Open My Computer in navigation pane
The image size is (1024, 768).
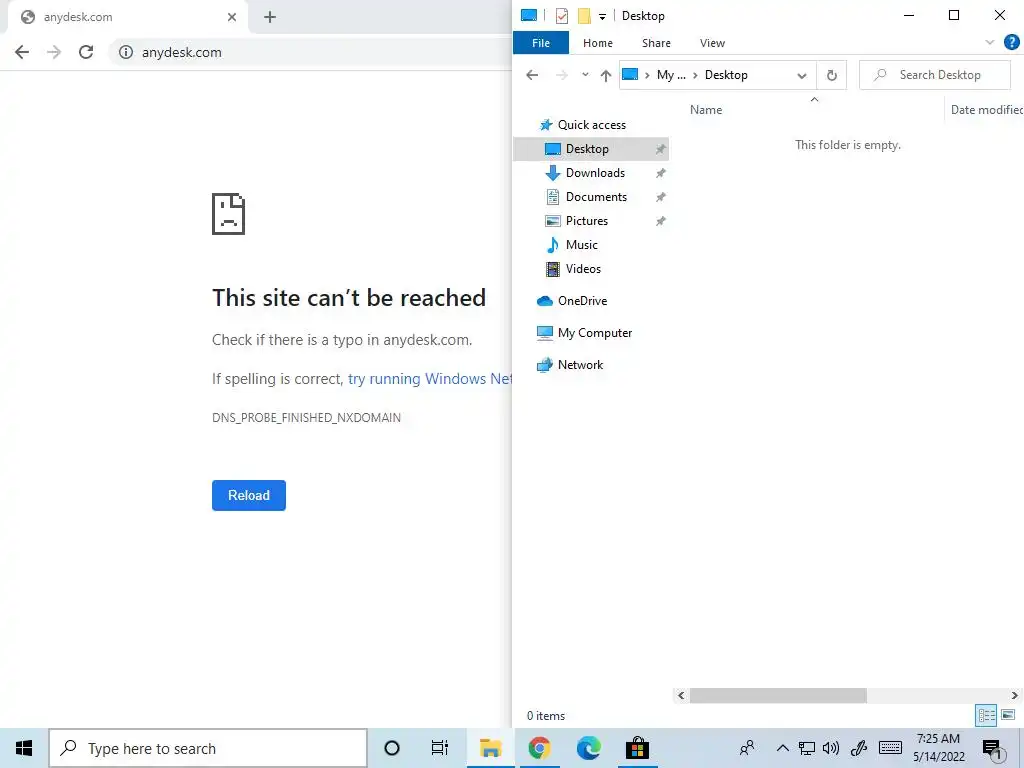point(595,333)
